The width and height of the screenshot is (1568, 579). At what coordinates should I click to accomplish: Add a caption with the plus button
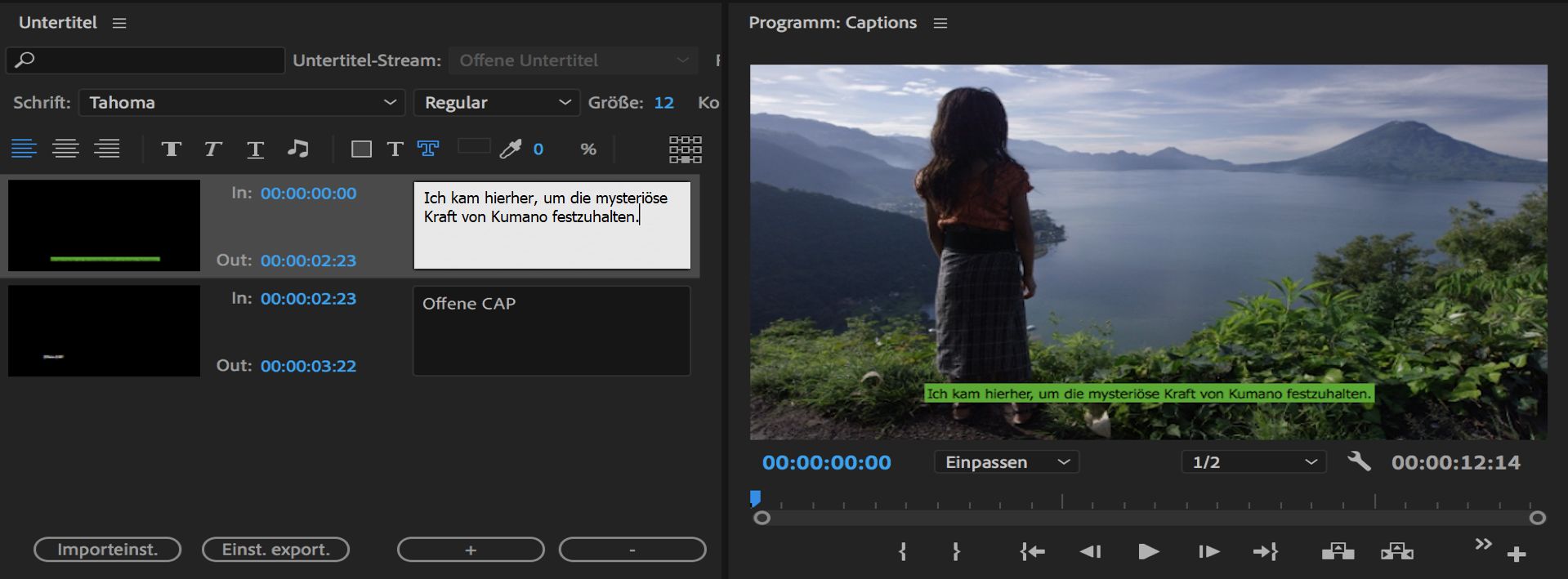coord(471,550)
